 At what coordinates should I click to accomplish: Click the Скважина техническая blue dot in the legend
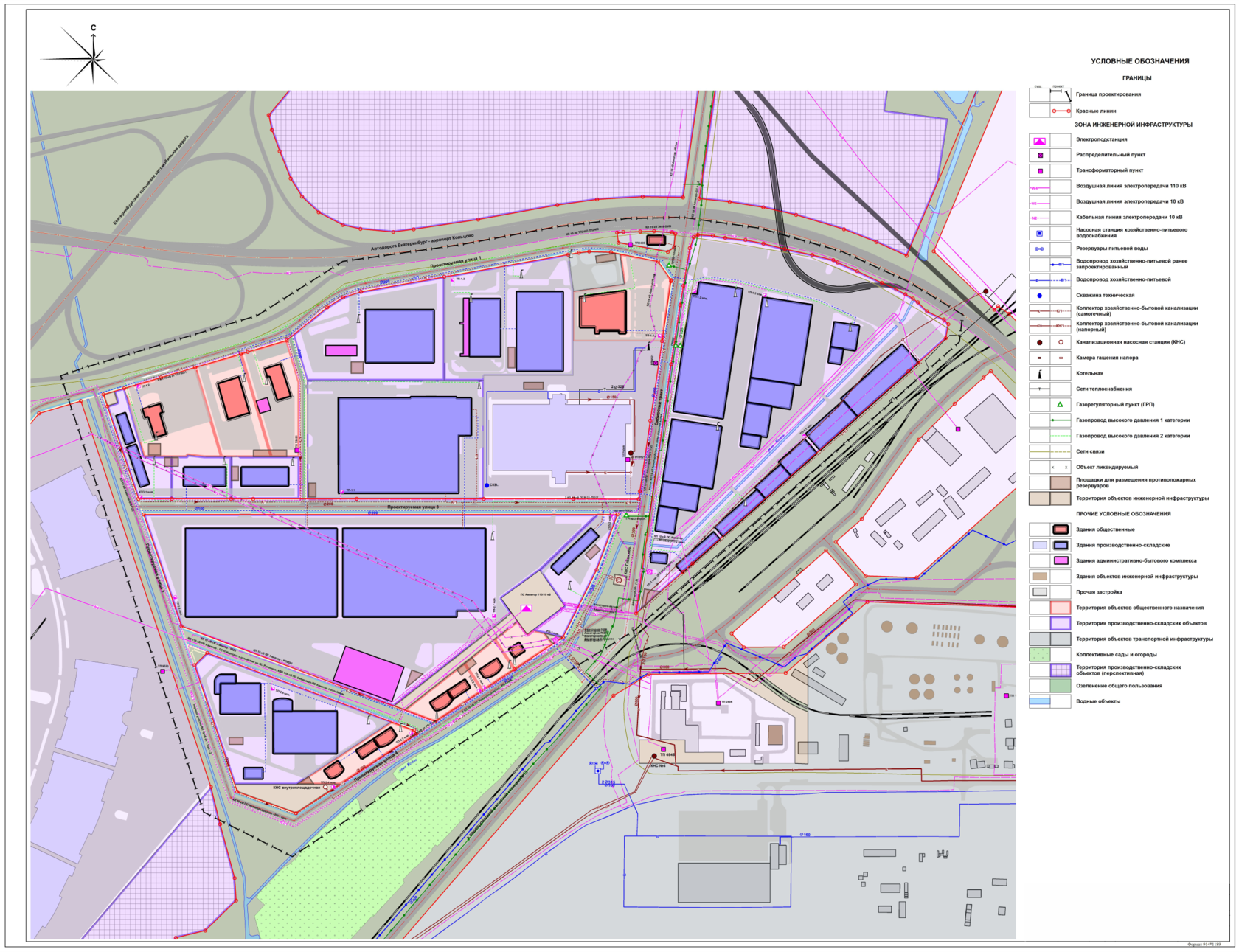click(x=1040, y=296)
